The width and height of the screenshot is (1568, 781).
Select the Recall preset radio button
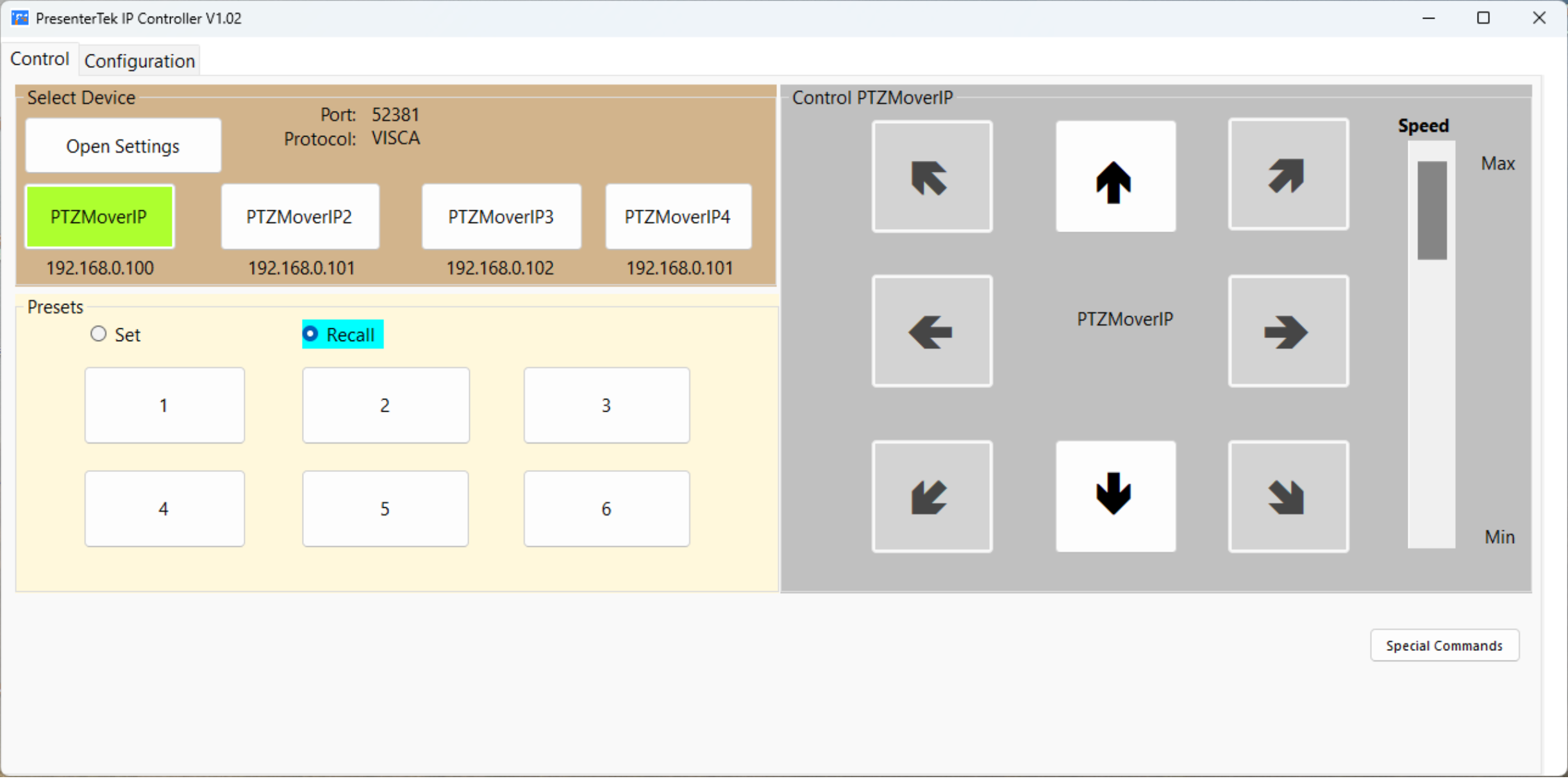tap(310, 334)
